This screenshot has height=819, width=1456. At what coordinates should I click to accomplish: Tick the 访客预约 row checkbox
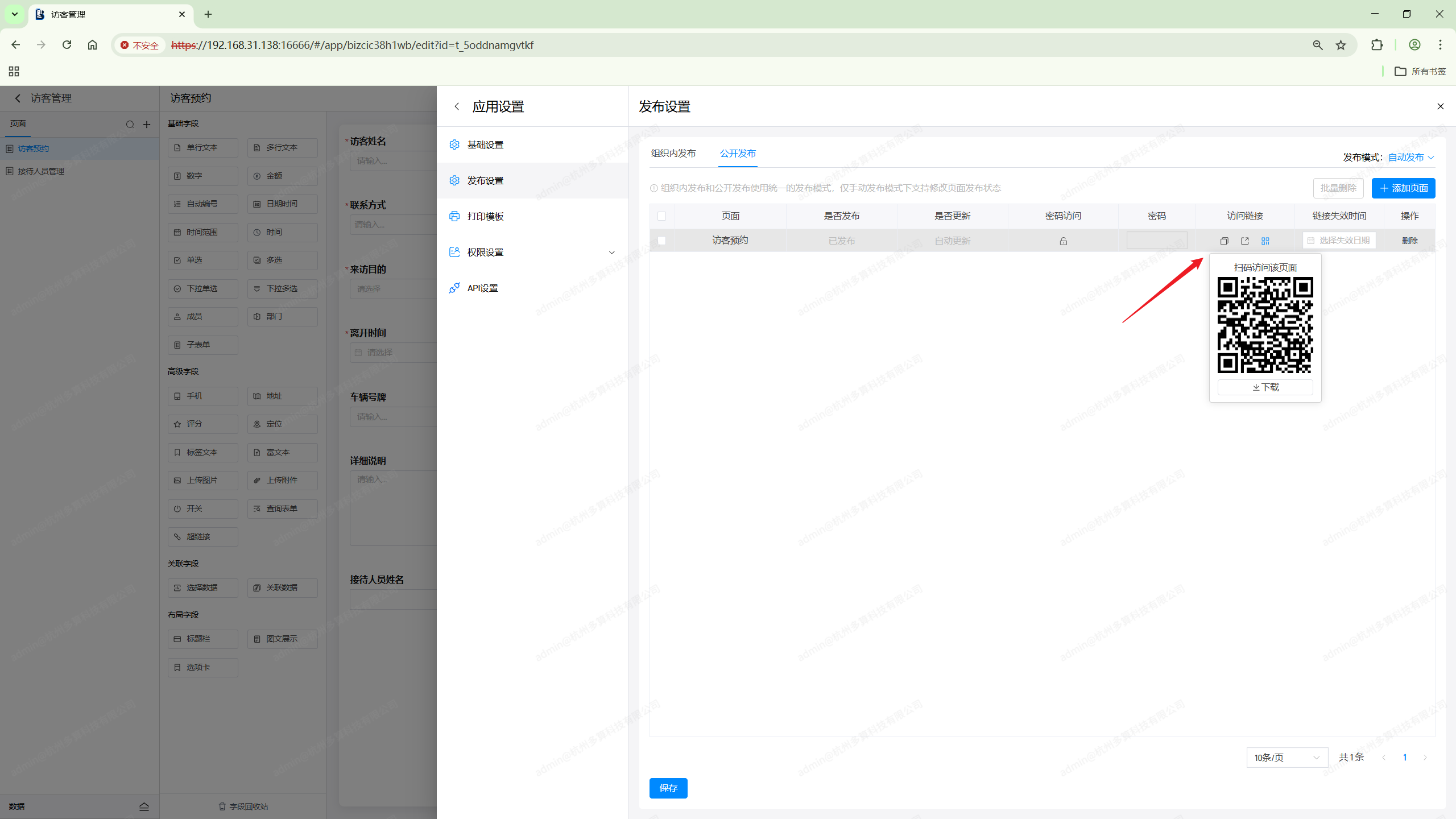coord(661,241)
